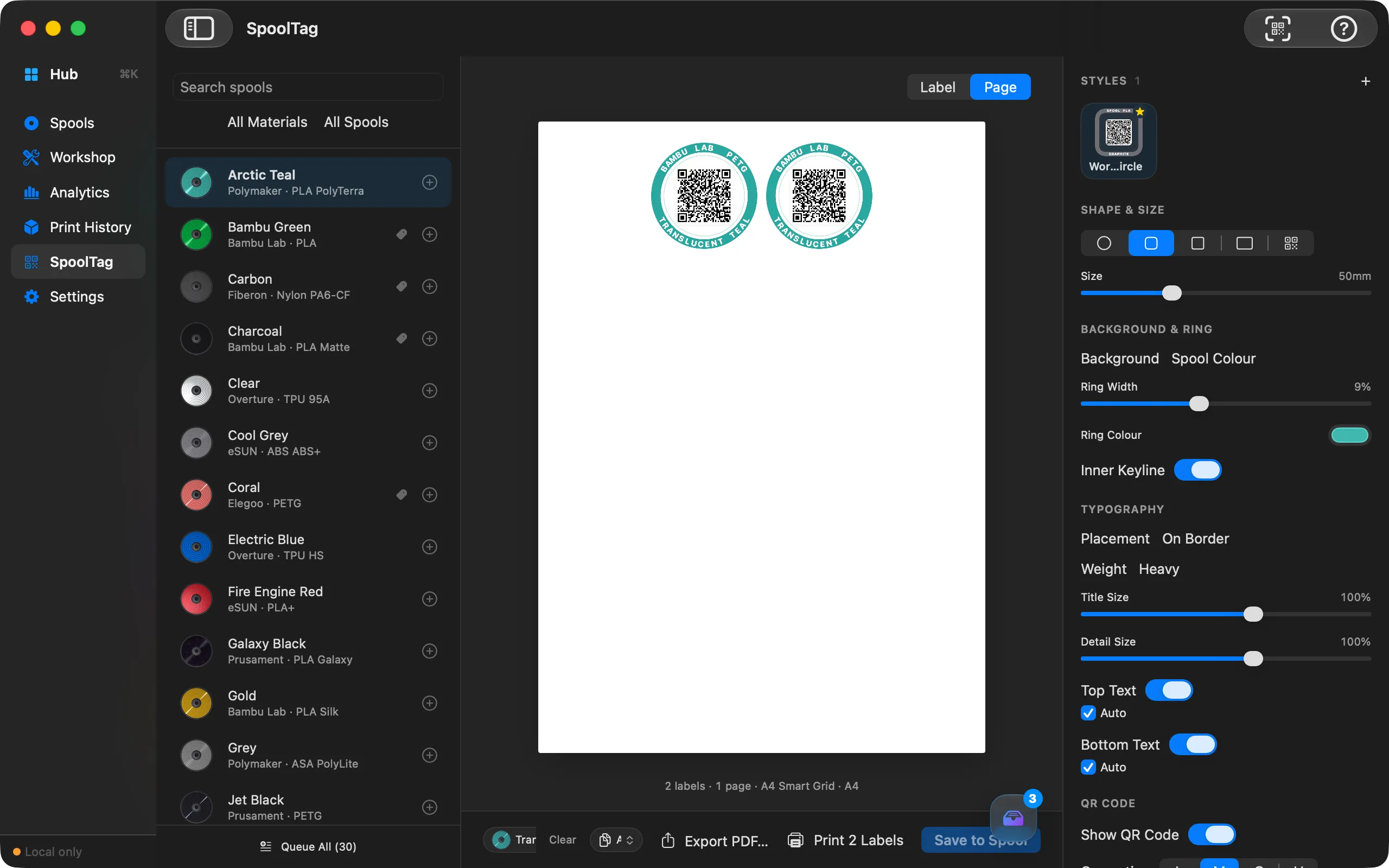The height and width of the screenshot is (868, 1389).
Task: Click the printer icon beside Print 2 Labels
Action: point(795,840)
